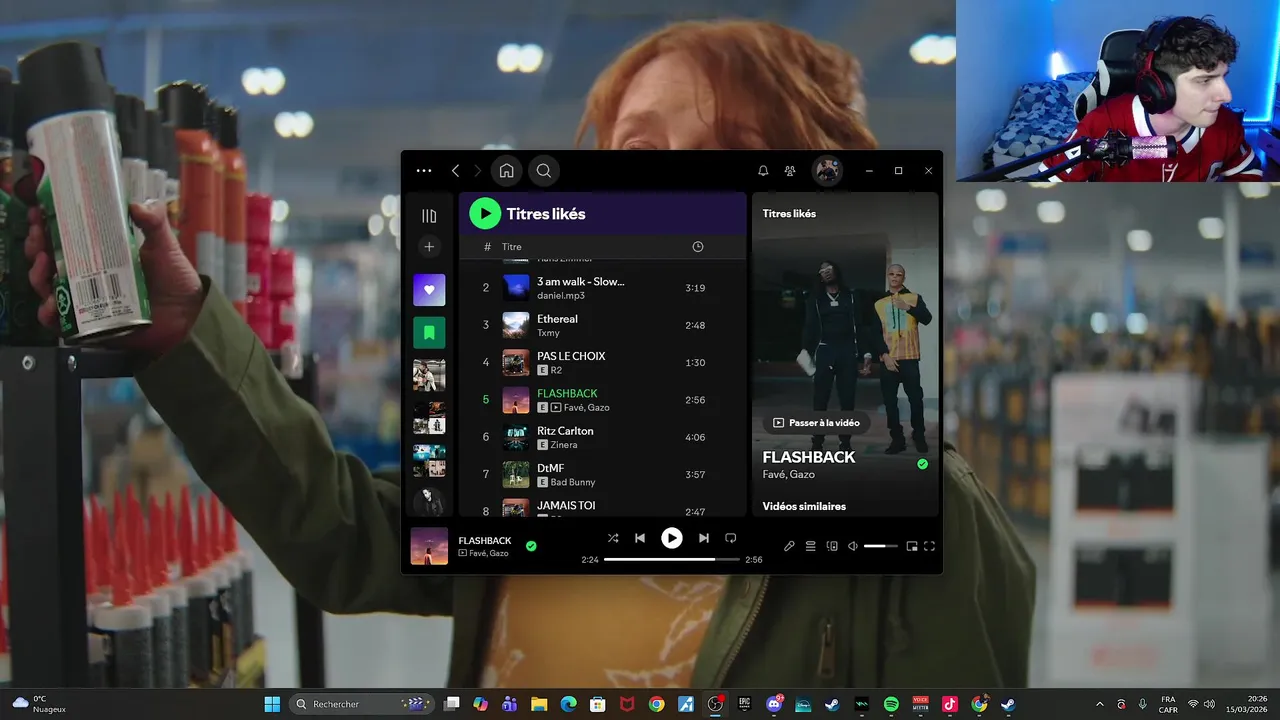Open the connect to device icon
Screen dimensions: 1280x720
point(832,546)
